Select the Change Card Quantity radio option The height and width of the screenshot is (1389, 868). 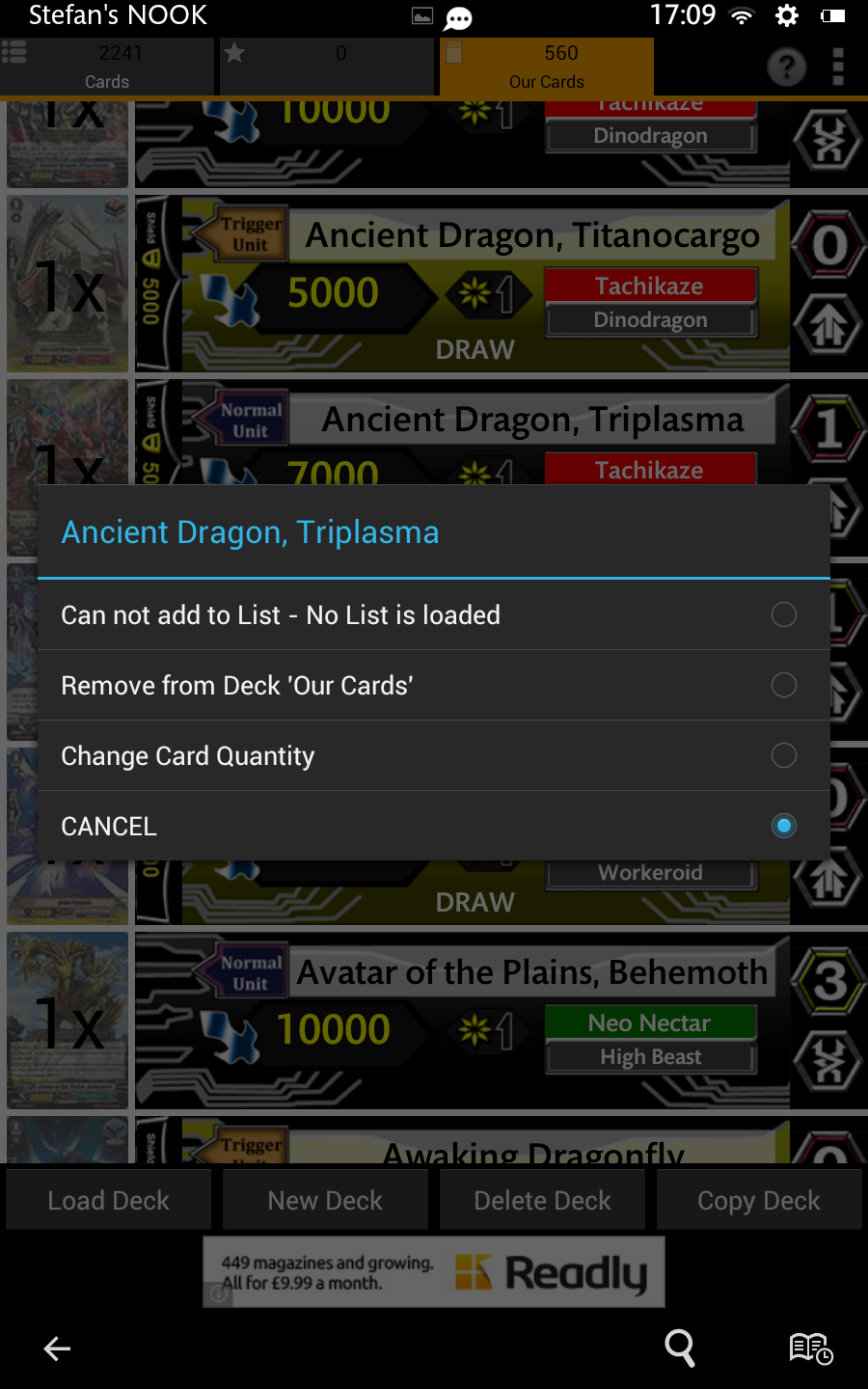[x=783, y=755]
